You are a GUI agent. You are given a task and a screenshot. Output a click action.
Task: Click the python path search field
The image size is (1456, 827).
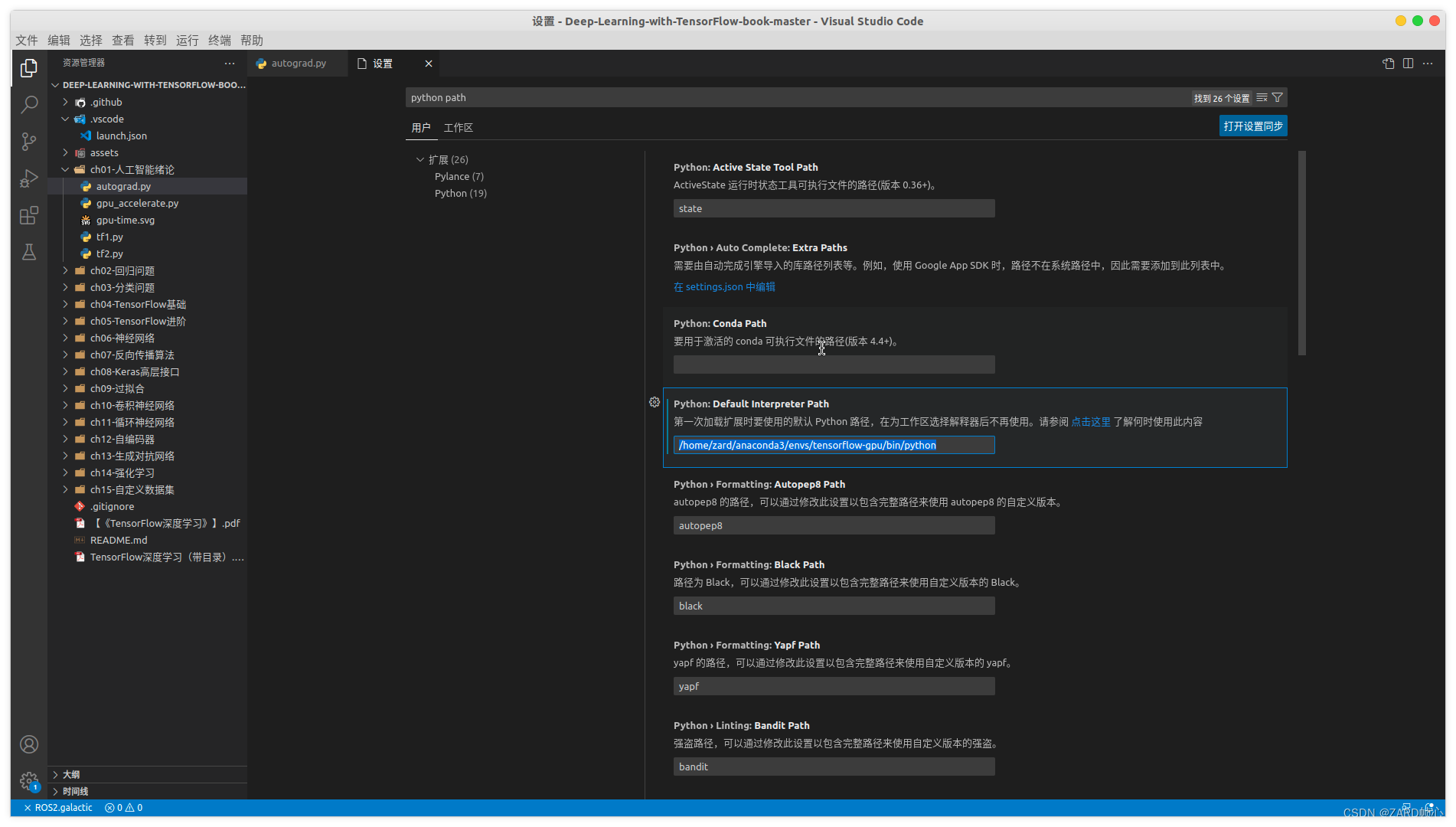(x=796, y=97)
